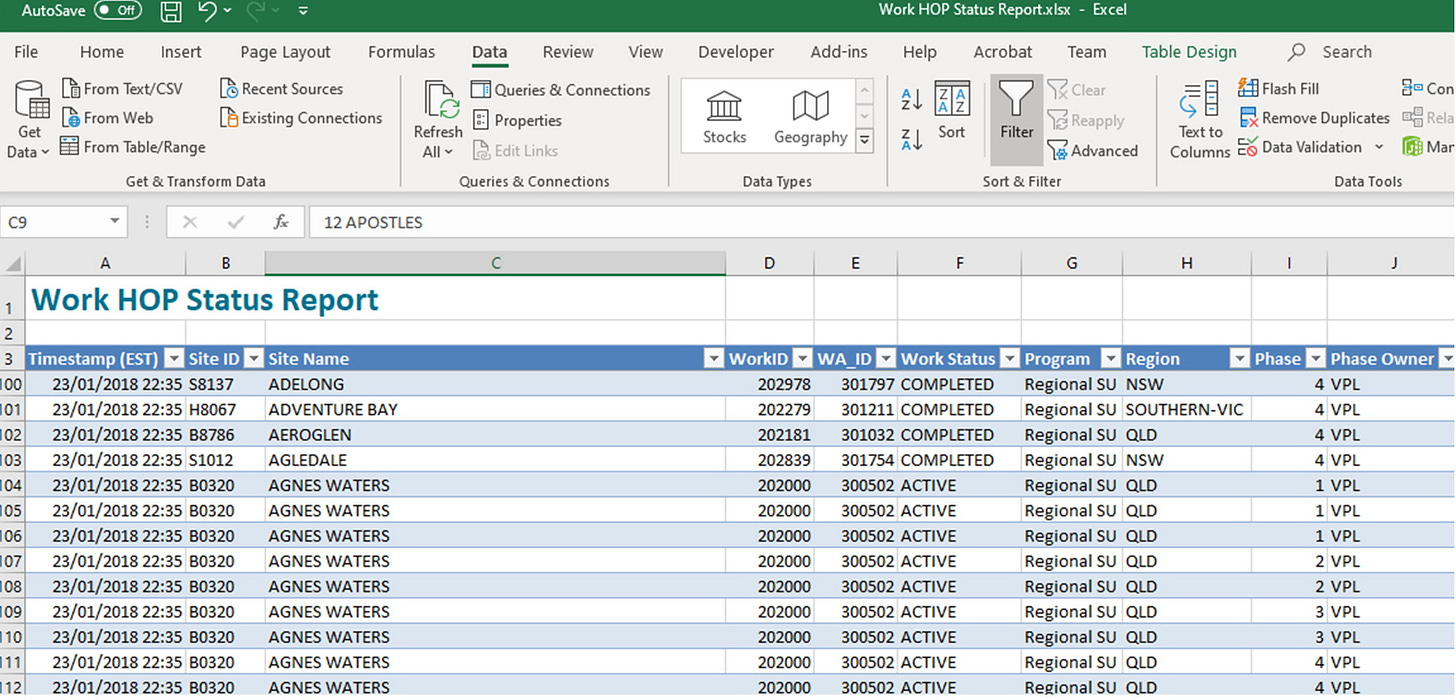Click the Undo arrow icon
Image resolution: width=1456 pixels, height=700 pixels.
tap(207, 11)
